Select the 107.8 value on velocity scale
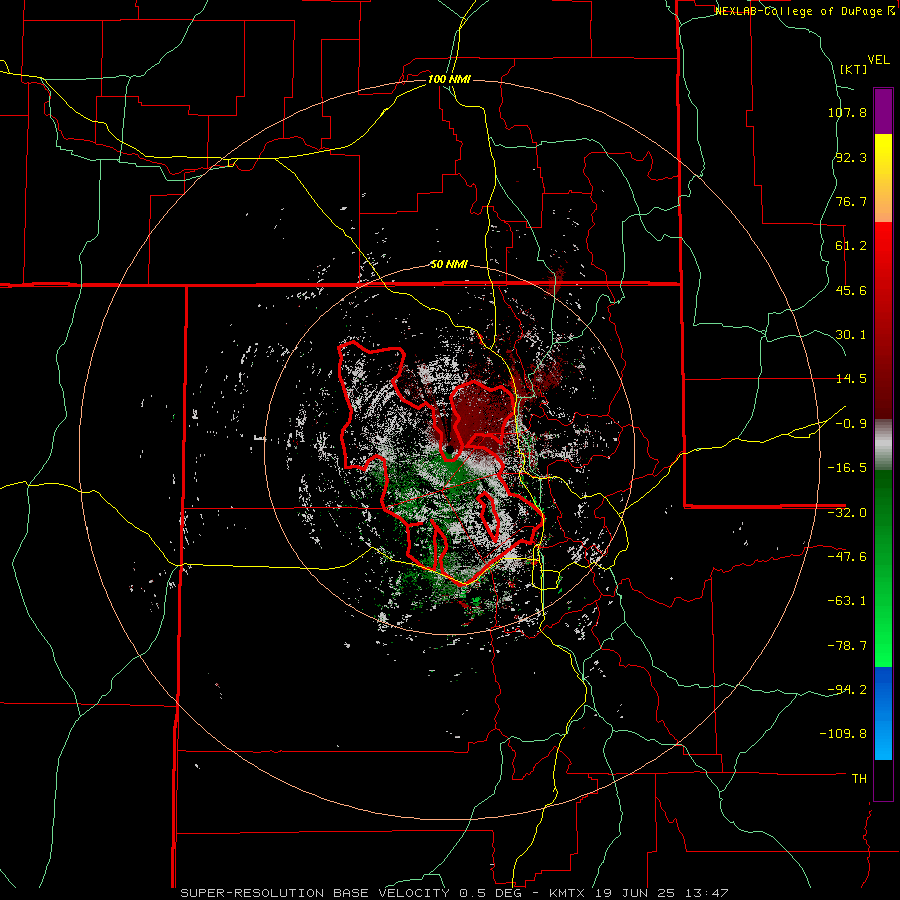900x900 pixels. (x=847, y=112)
